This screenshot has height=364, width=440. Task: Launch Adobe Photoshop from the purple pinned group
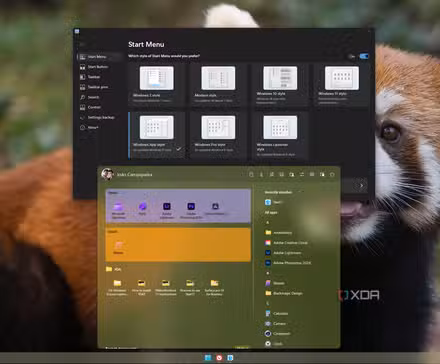[x=191, y=210]
